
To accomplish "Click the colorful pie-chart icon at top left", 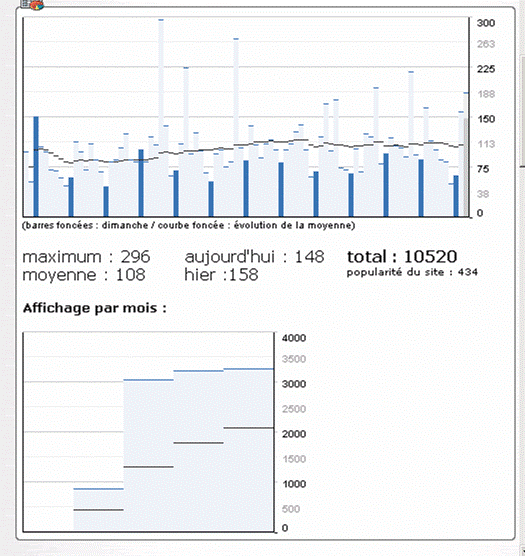I will point(37,5).
